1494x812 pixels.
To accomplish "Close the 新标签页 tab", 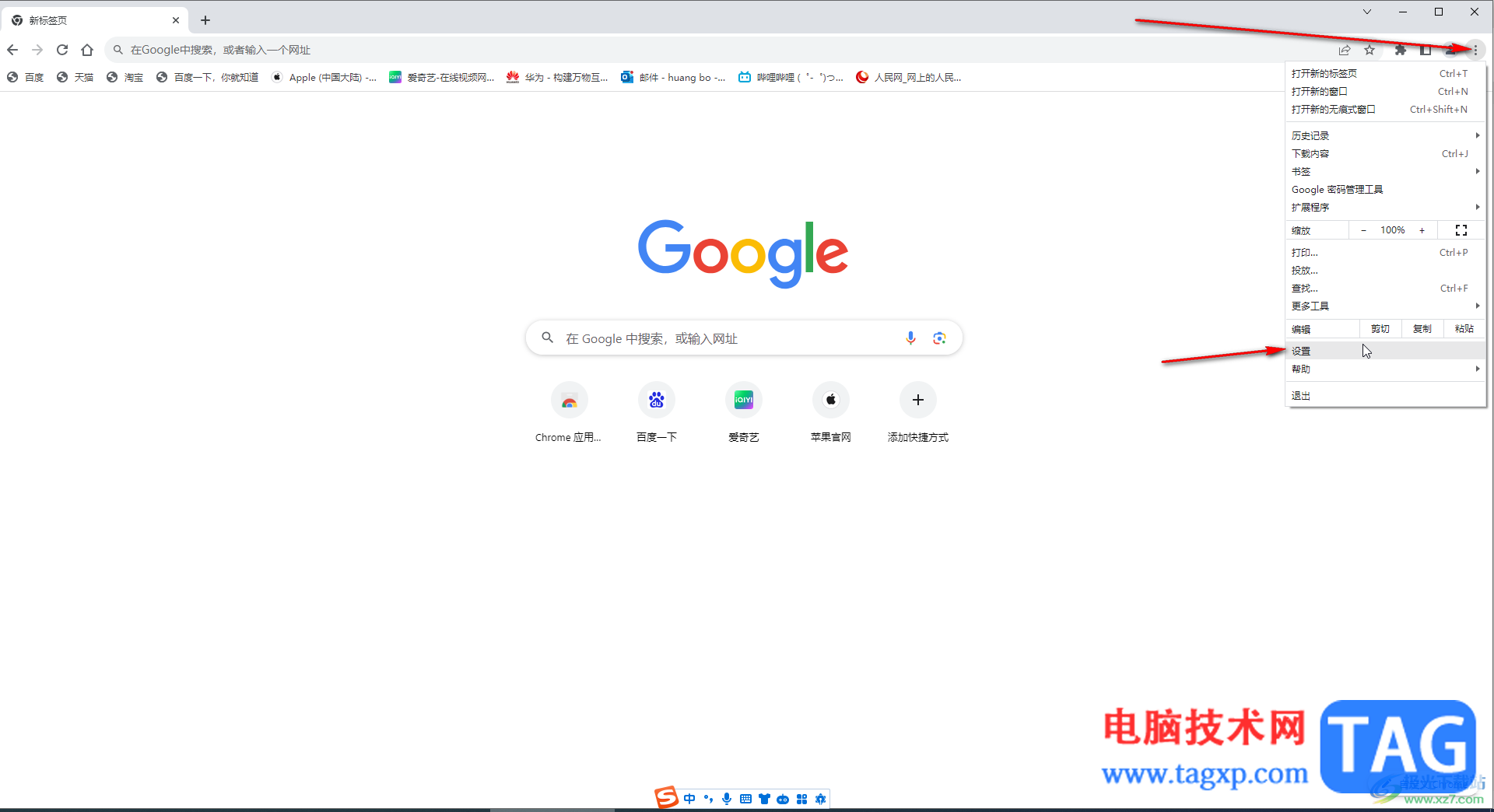I will pyautogui.click(x=176, y=20).
